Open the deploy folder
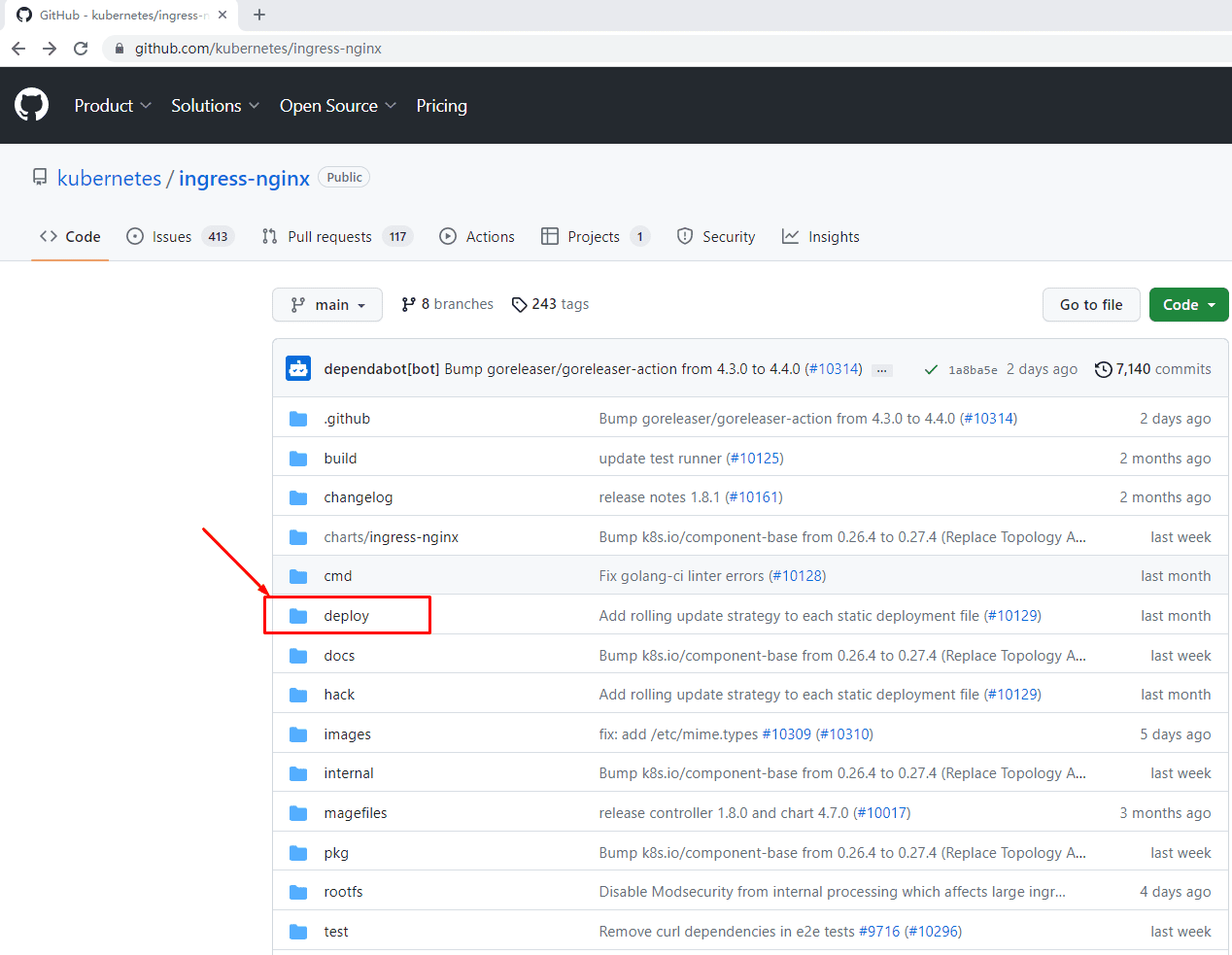The width and height of the screenshot is (1232, 955). [x=347, y=616]
